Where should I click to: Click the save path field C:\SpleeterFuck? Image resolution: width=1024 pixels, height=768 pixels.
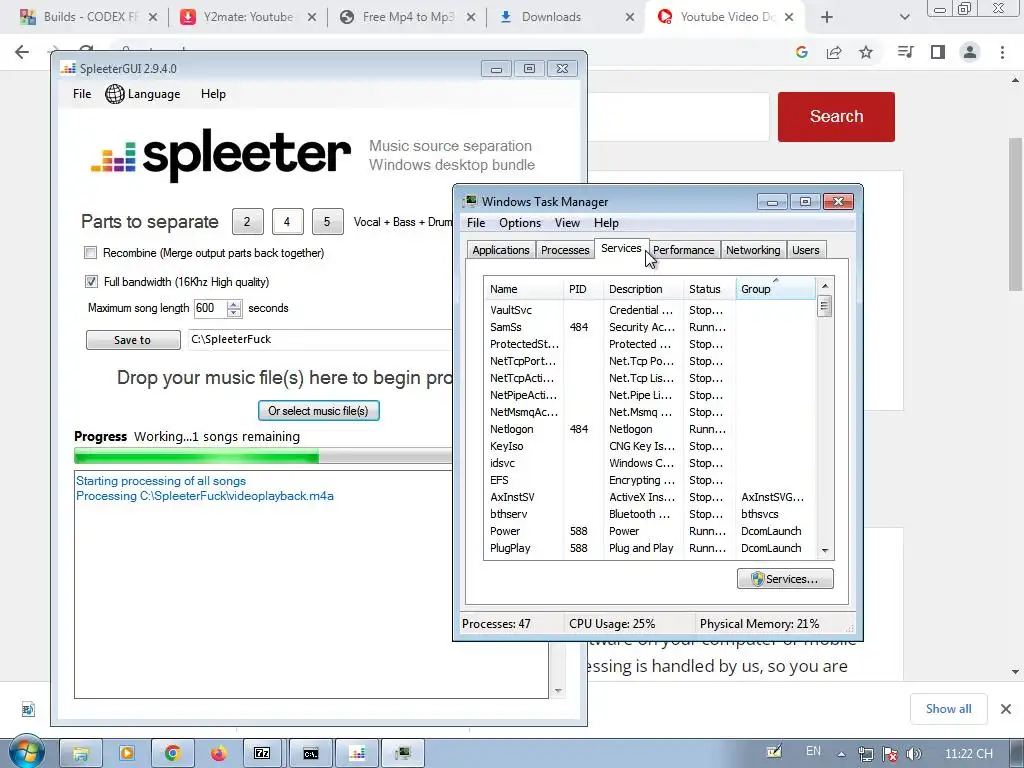(319, 340)
